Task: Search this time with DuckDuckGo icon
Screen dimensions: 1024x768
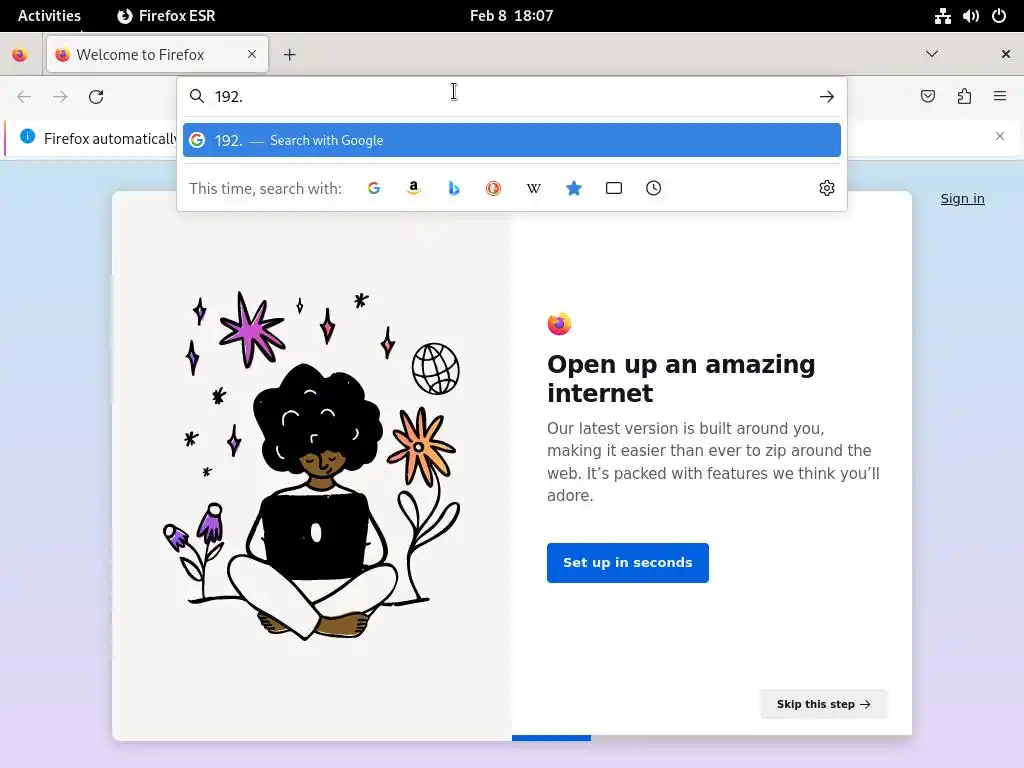Action: click(x=494, y=188)
